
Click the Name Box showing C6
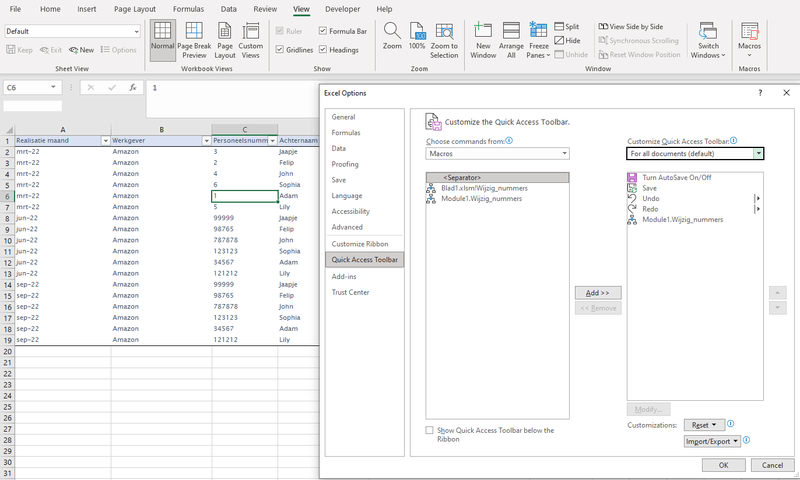pos(45,88)
